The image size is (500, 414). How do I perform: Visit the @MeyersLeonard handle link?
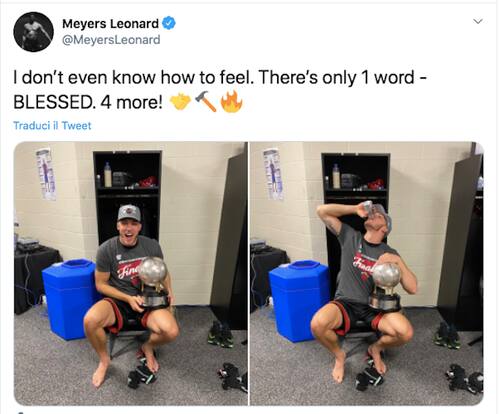[x=111, y=40]
